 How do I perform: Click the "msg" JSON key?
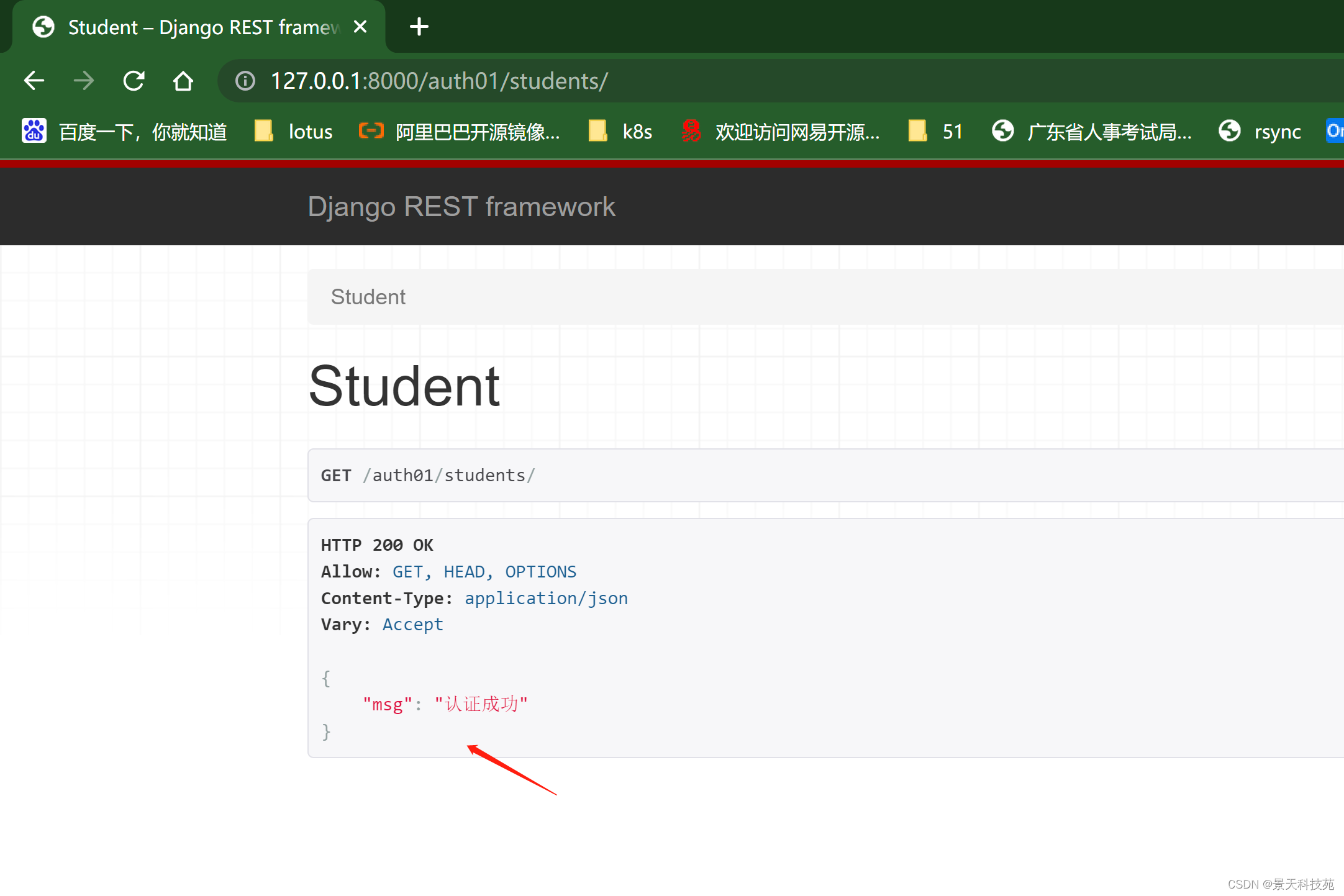388,705
